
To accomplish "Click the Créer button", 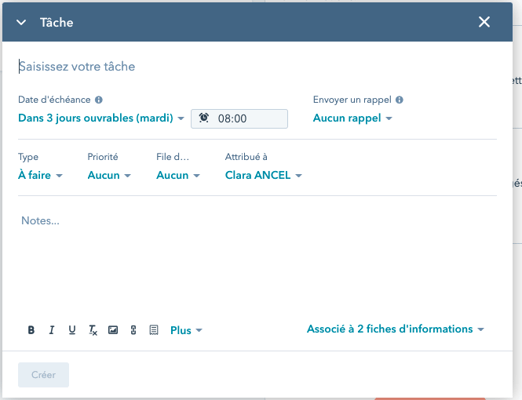I will pos(43,375).
